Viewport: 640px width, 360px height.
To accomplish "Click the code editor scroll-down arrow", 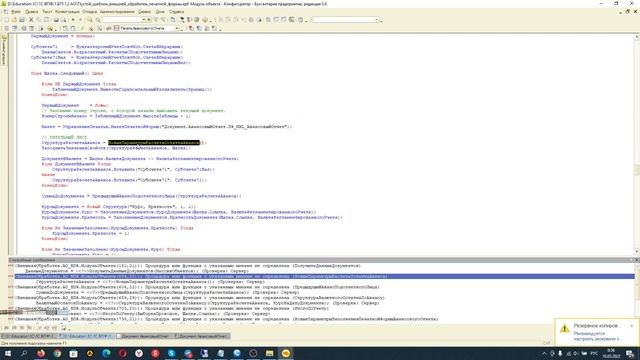I will coord(637,251).
